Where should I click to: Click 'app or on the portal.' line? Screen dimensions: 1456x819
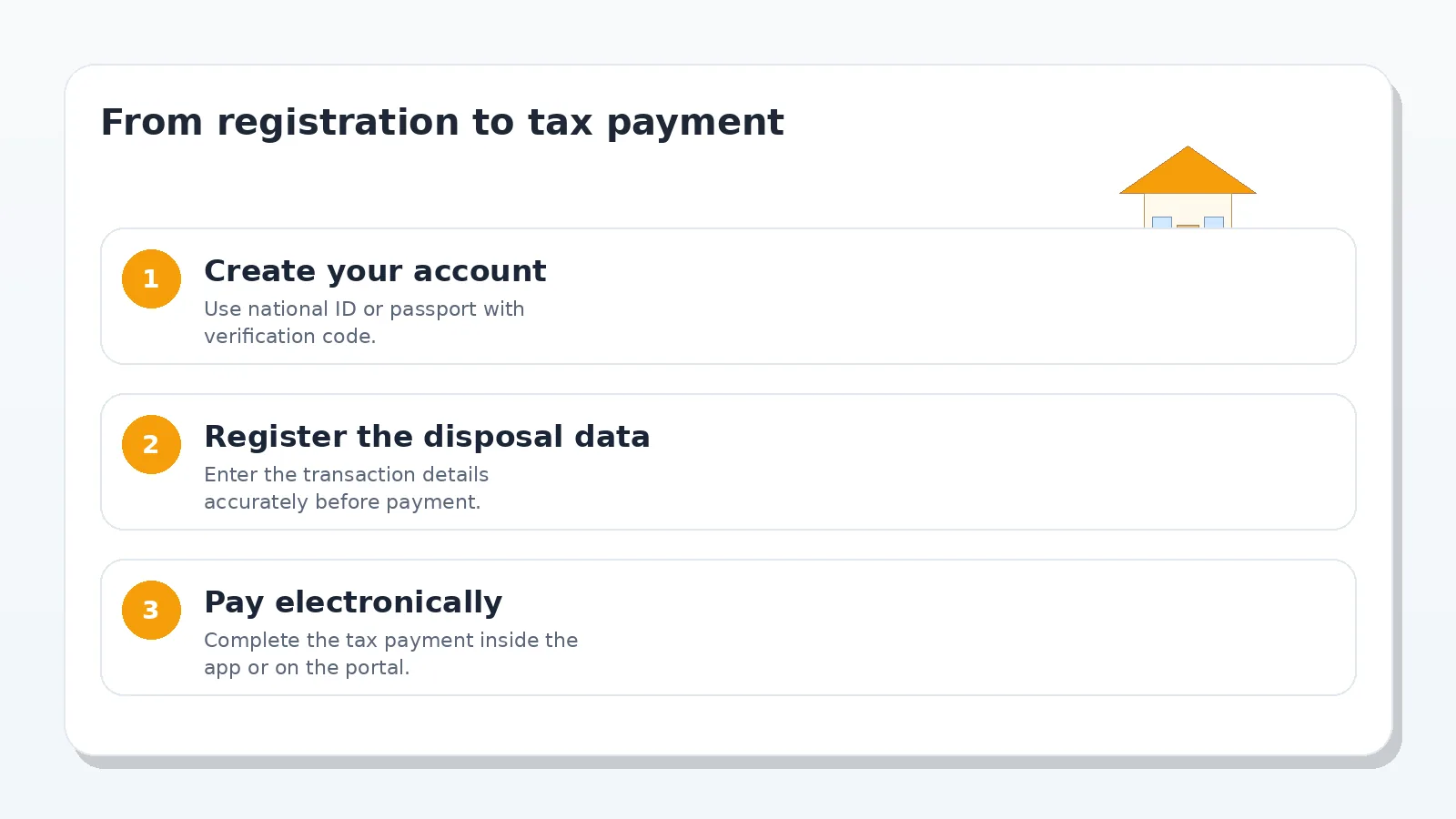coord(307,668)
